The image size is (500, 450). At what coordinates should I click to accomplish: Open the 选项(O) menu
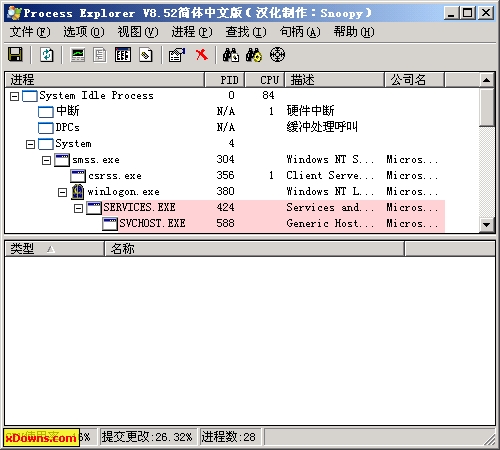pos(84,32)
